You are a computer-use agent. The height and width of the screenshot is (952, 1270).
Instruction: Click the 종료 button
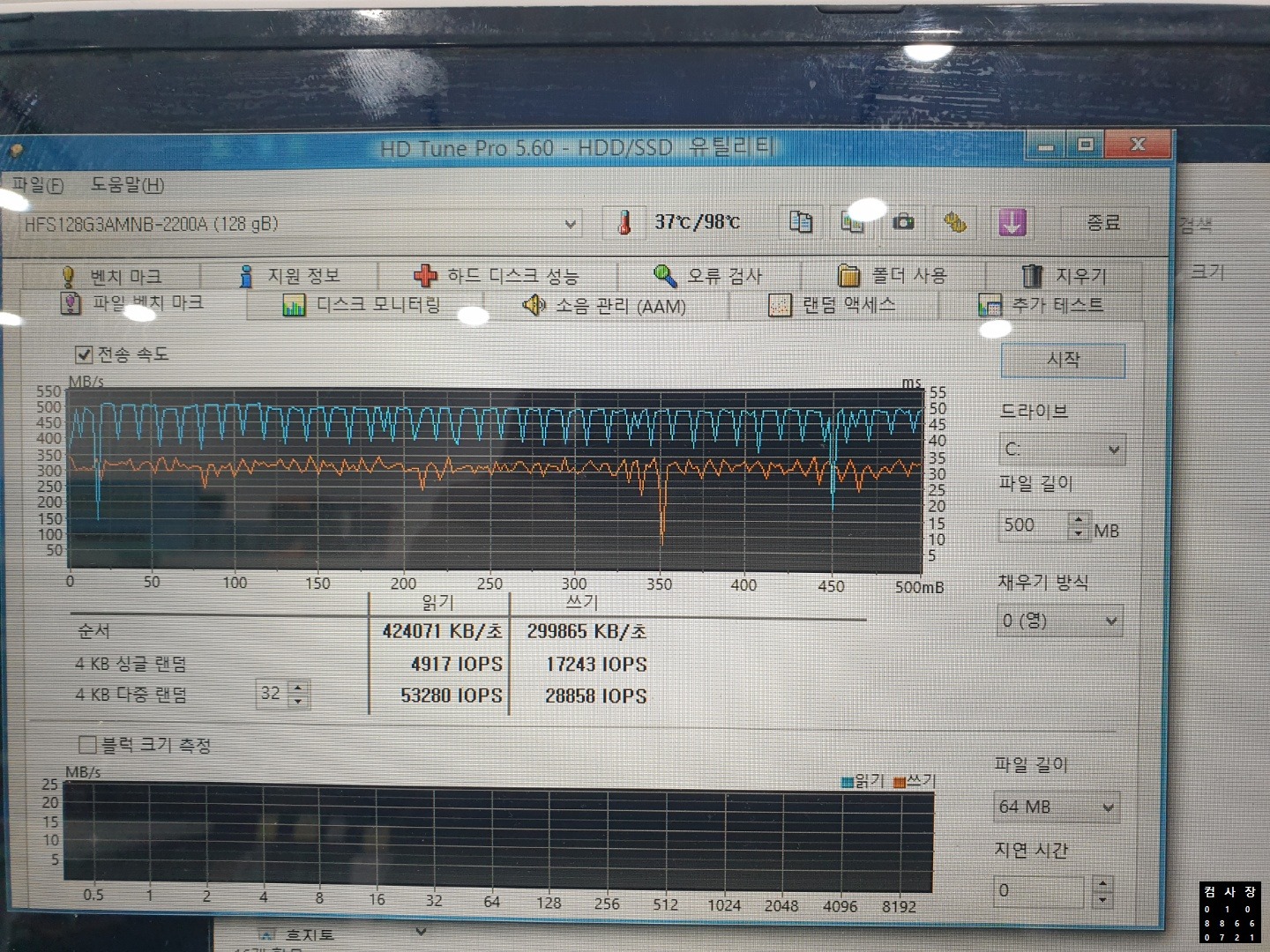tap(1103, 222)
